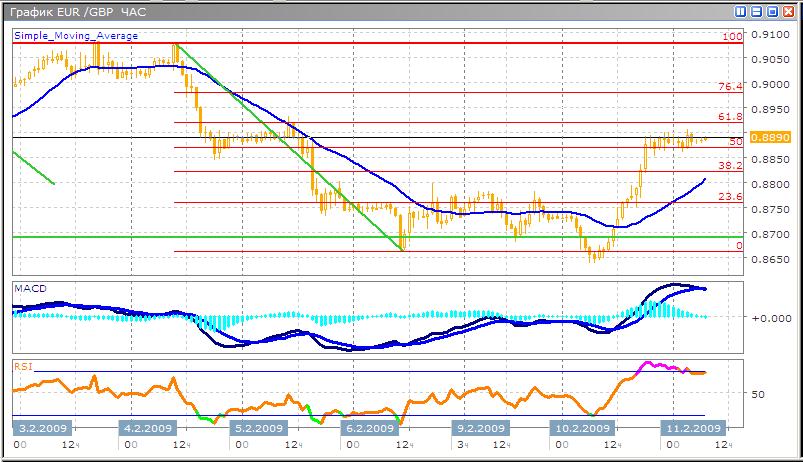Select the RSI indicator label
The width and height of the screenshot is (803, 462).
coord(23,366)
